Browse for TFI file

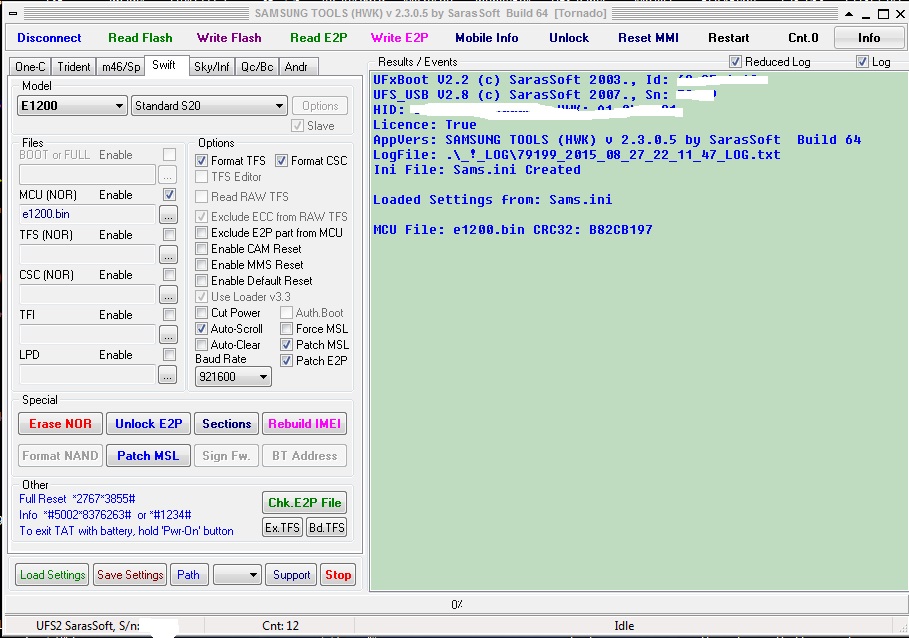tap(168, 334)
